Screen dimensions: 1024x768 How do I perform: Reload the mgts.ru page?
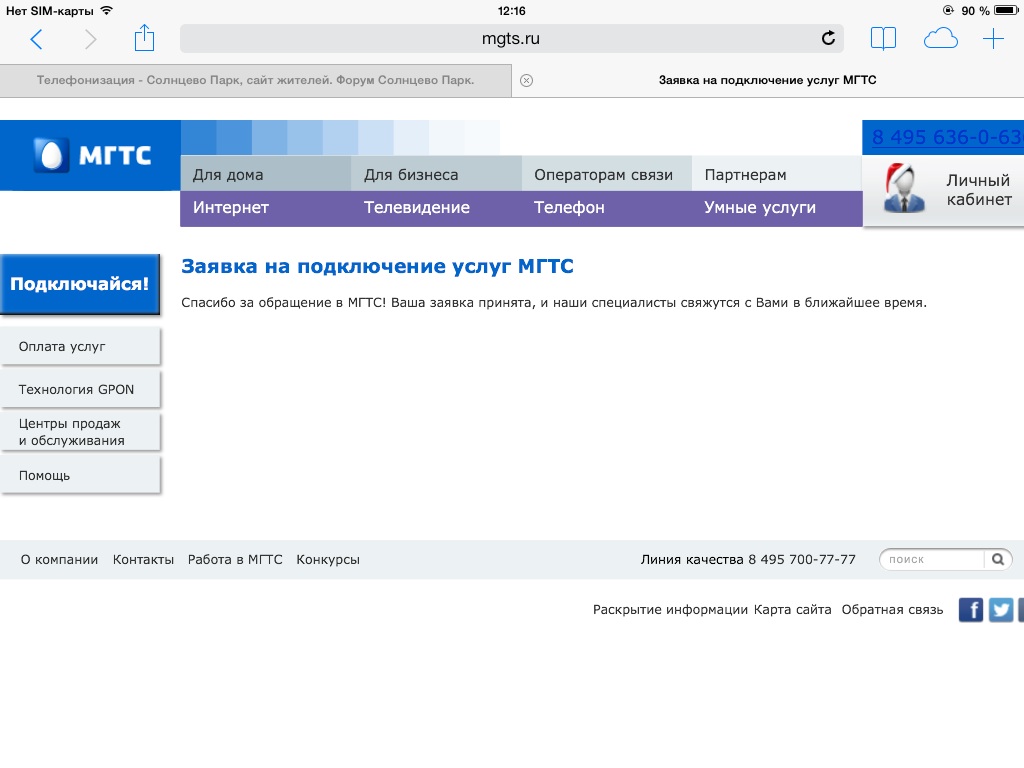828,38
